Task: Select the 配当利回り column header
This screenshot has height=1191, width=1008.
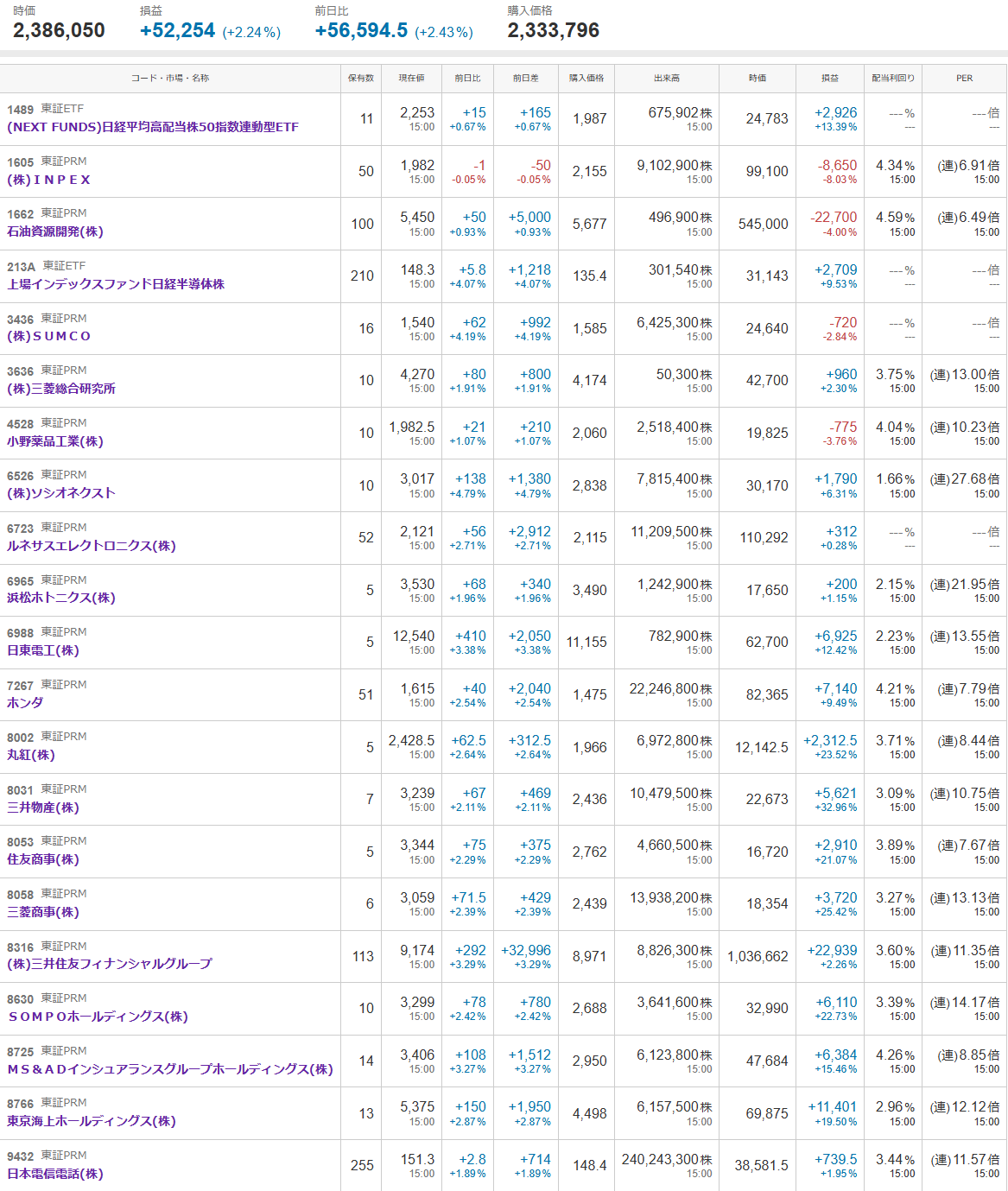Action: coord(893,78)
